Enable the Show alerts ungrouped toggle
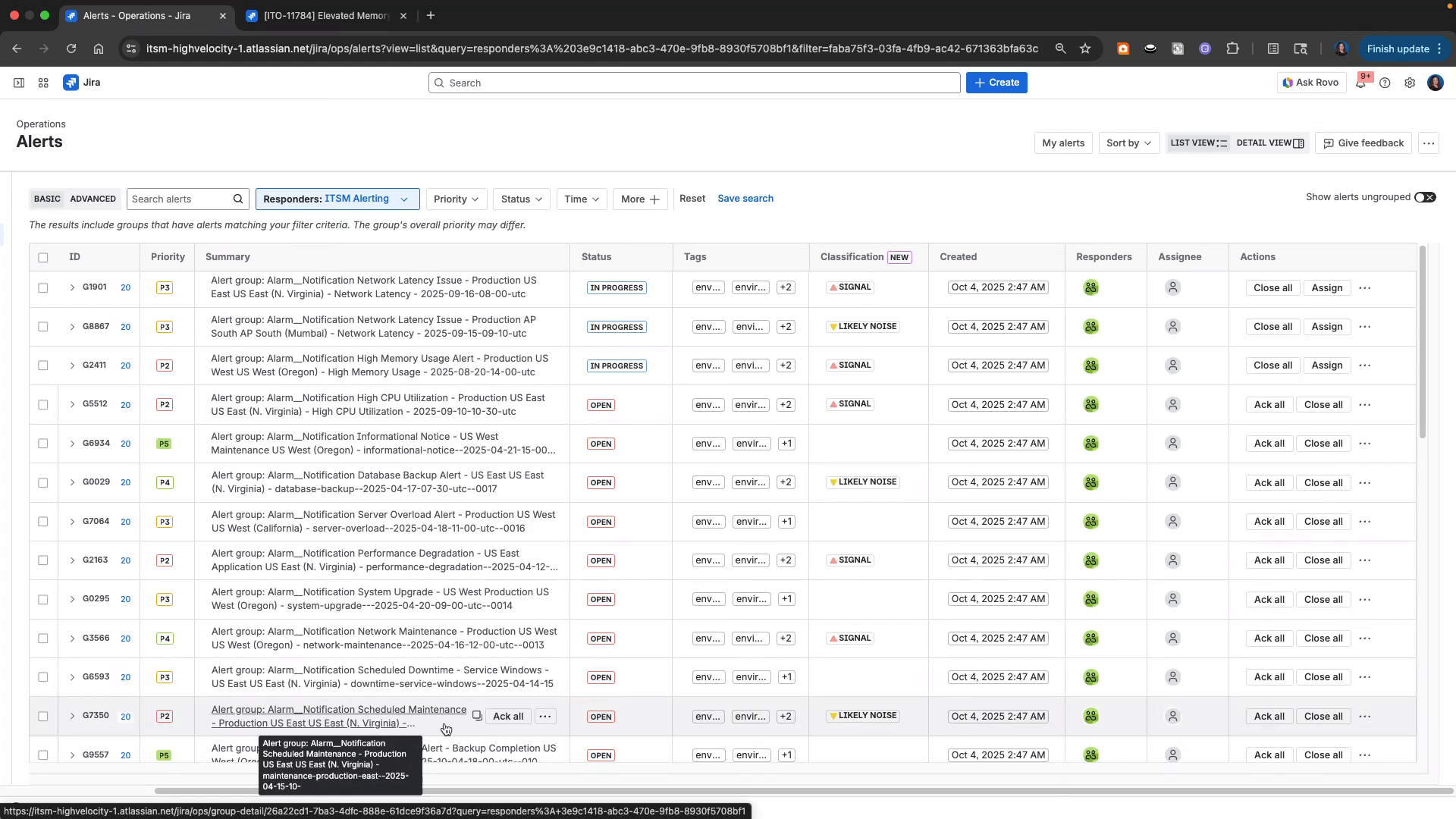 1425,197
